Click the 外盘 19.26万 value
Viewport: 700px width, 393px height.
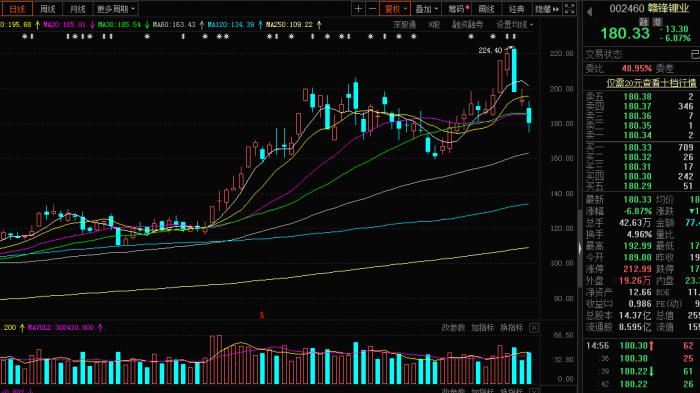click(x=635, y=280)
